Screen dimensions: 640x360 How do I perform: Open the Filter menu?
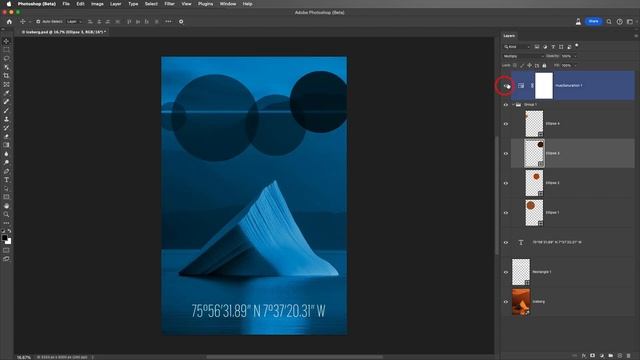[x=169, y=4]
